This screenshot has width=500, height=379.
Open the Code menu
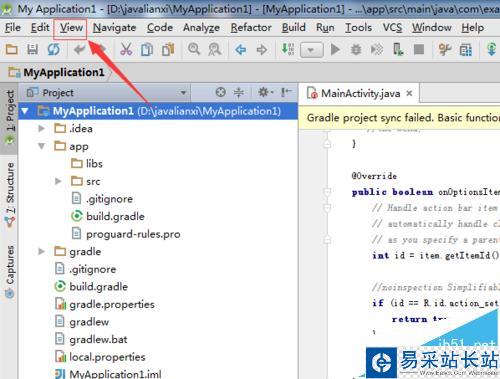(x=160, y=28)
